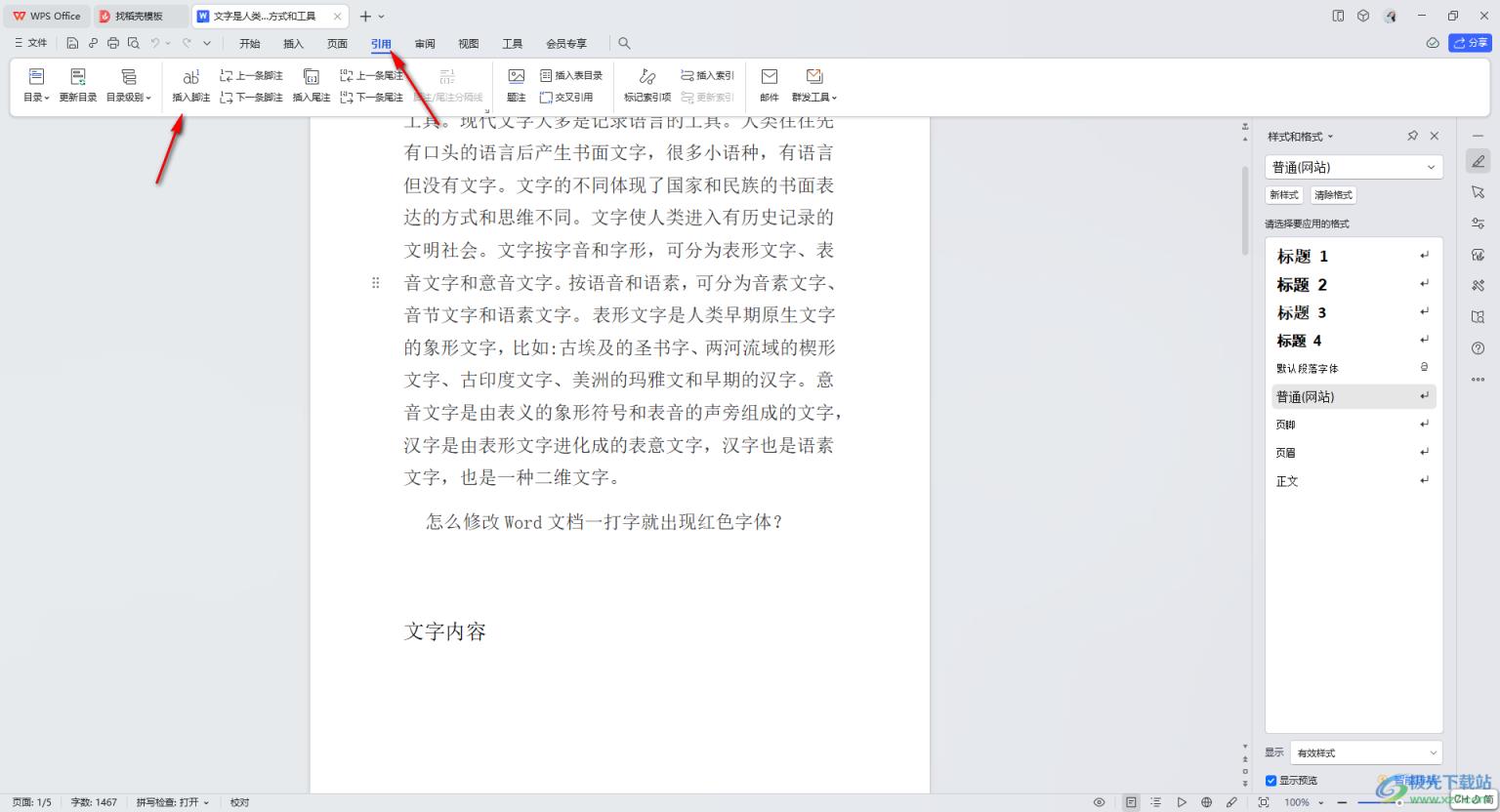Open the help question-mark icon in right sidebar
This screenshot has height=812, width=1500.
point(1478,348)
